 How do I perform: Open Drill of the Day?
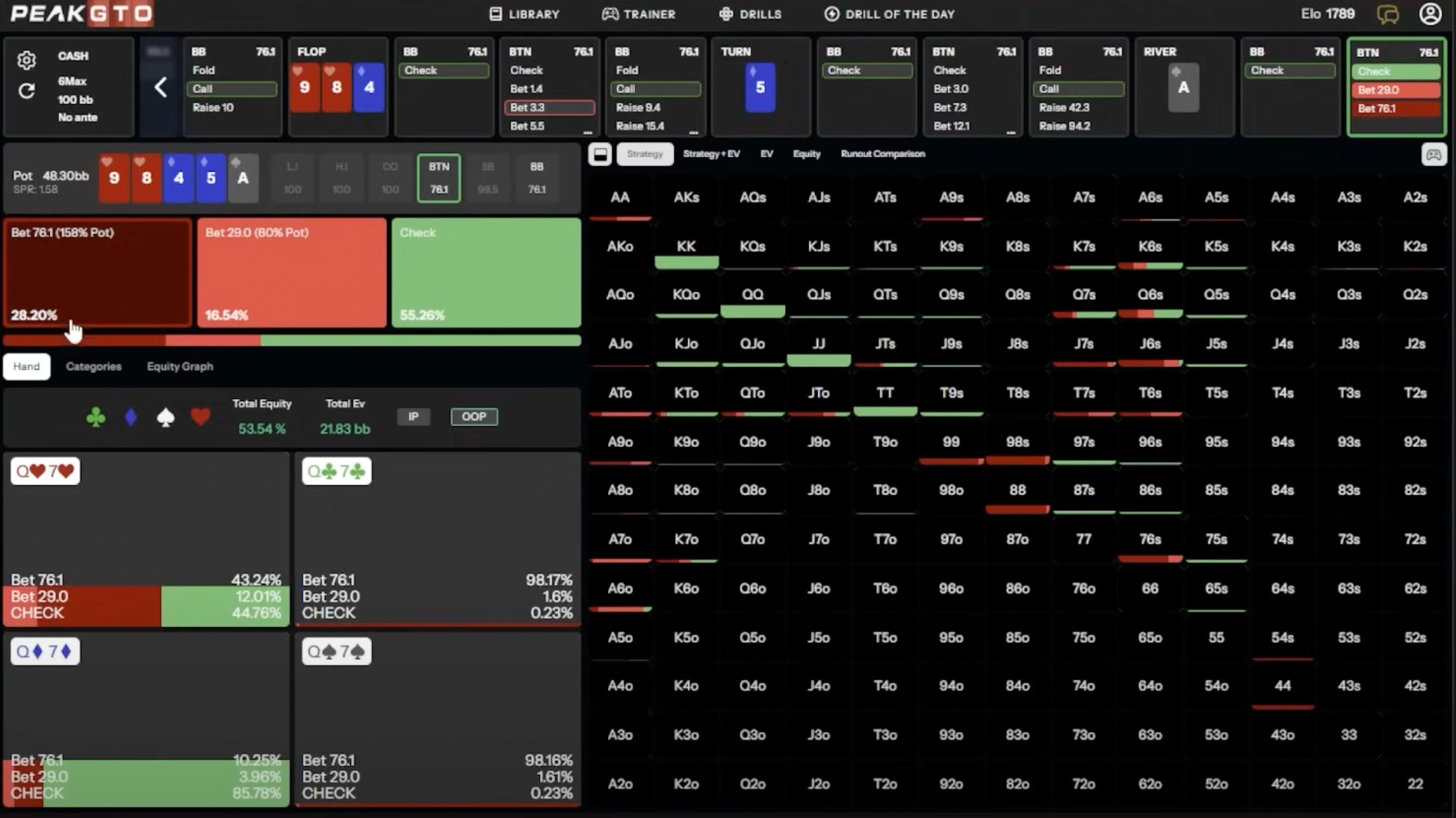point(889,14)
